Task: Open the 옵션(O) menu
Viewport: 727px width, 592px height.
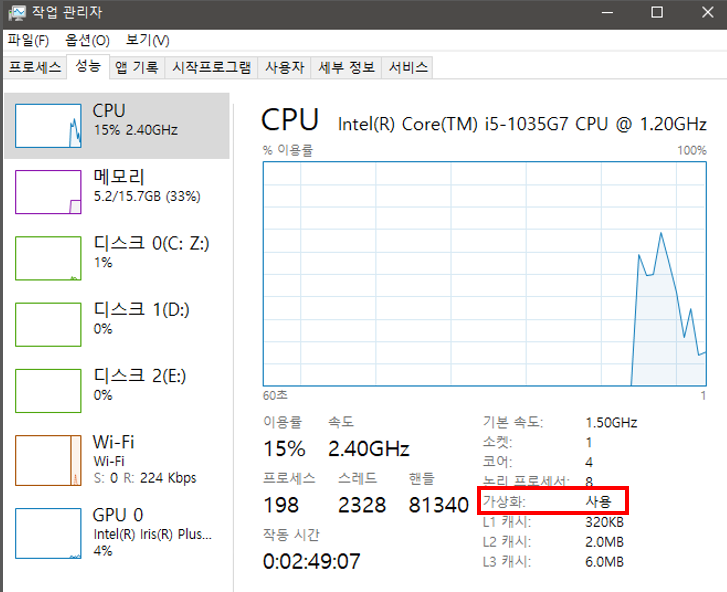Action: [87, 41]
